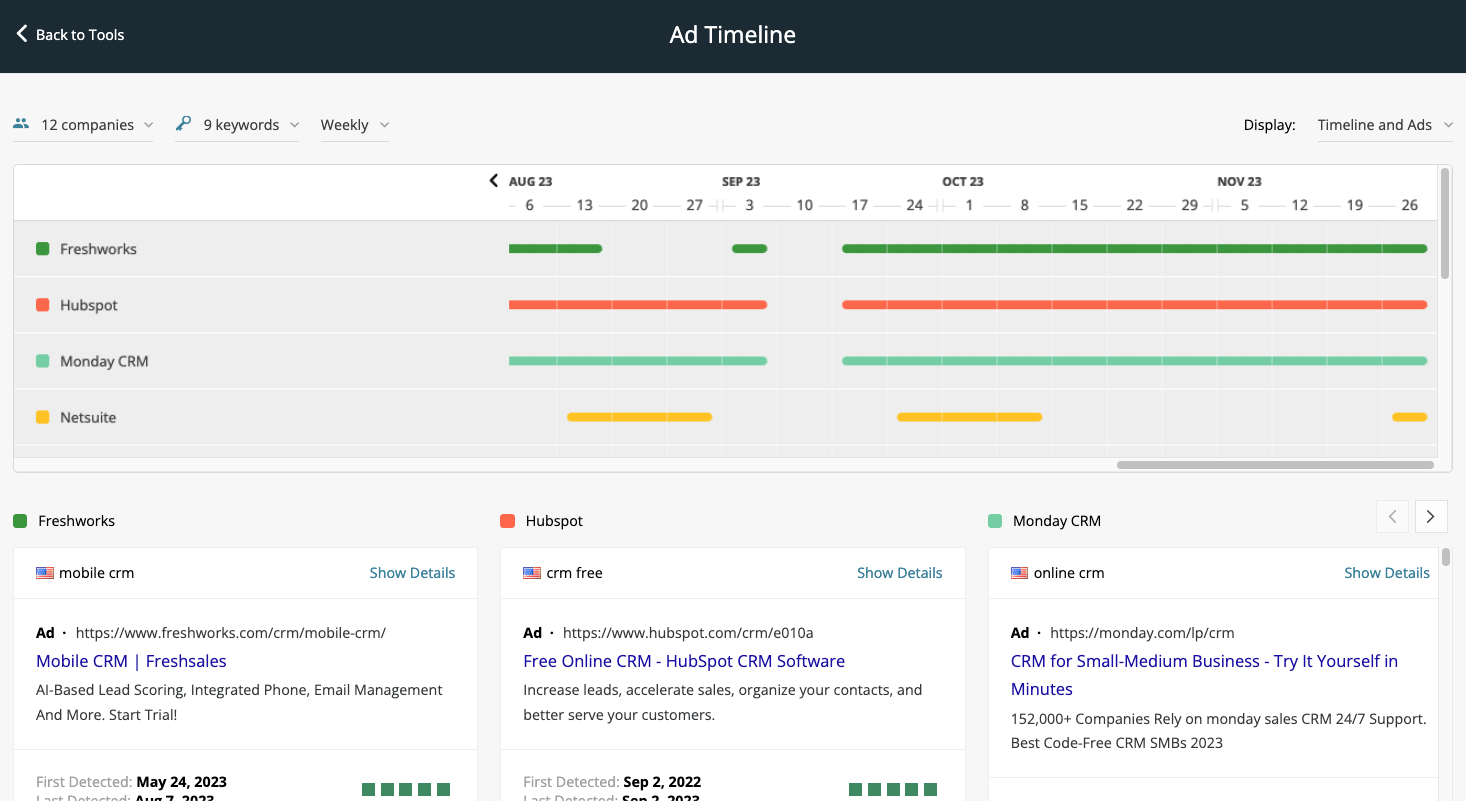Click the freshworks.com/crm/mobile-crm URL text
The width and height of the screenshot is (1466, 801).
tap(231, 633)
